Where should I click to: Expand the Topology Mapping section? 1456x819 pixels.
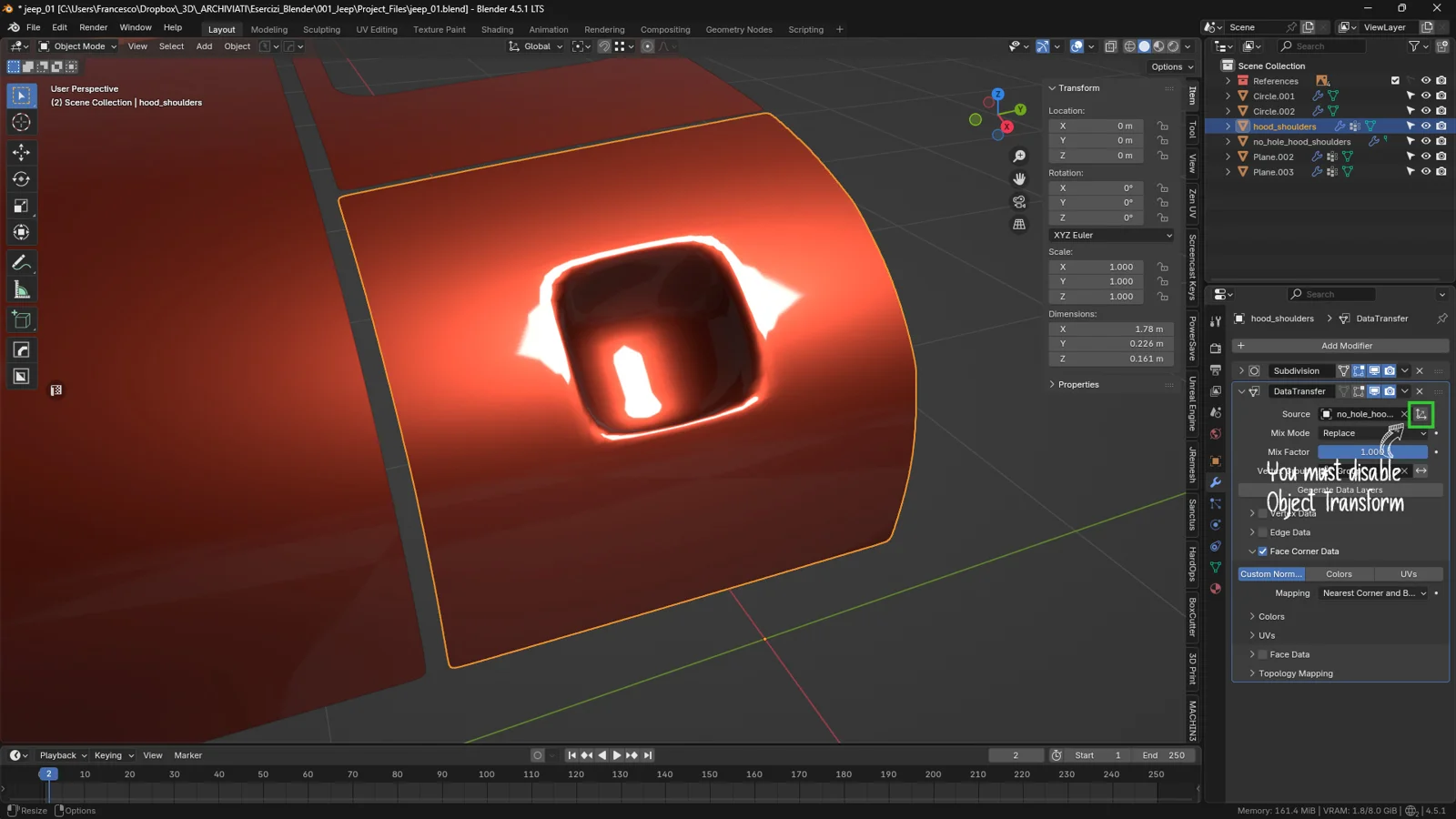(1295, 673)
